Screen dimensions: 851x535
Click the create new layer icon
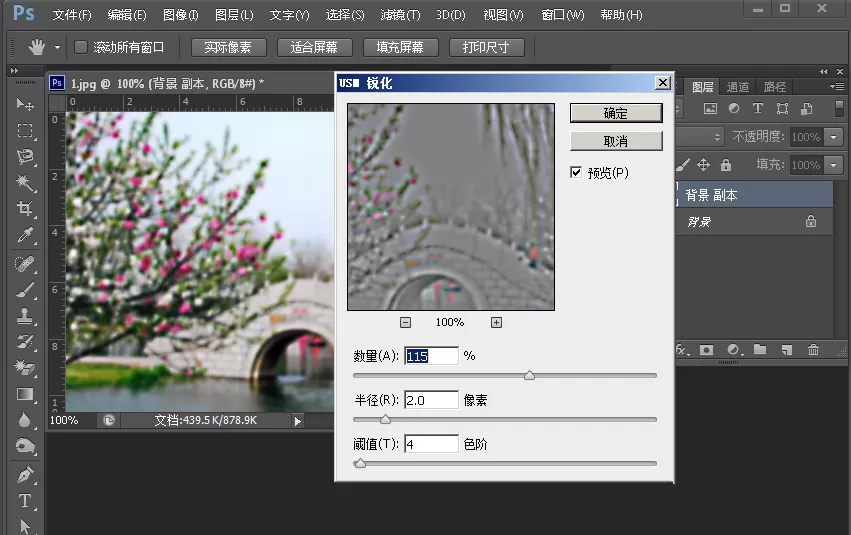[x=786, y=350]
